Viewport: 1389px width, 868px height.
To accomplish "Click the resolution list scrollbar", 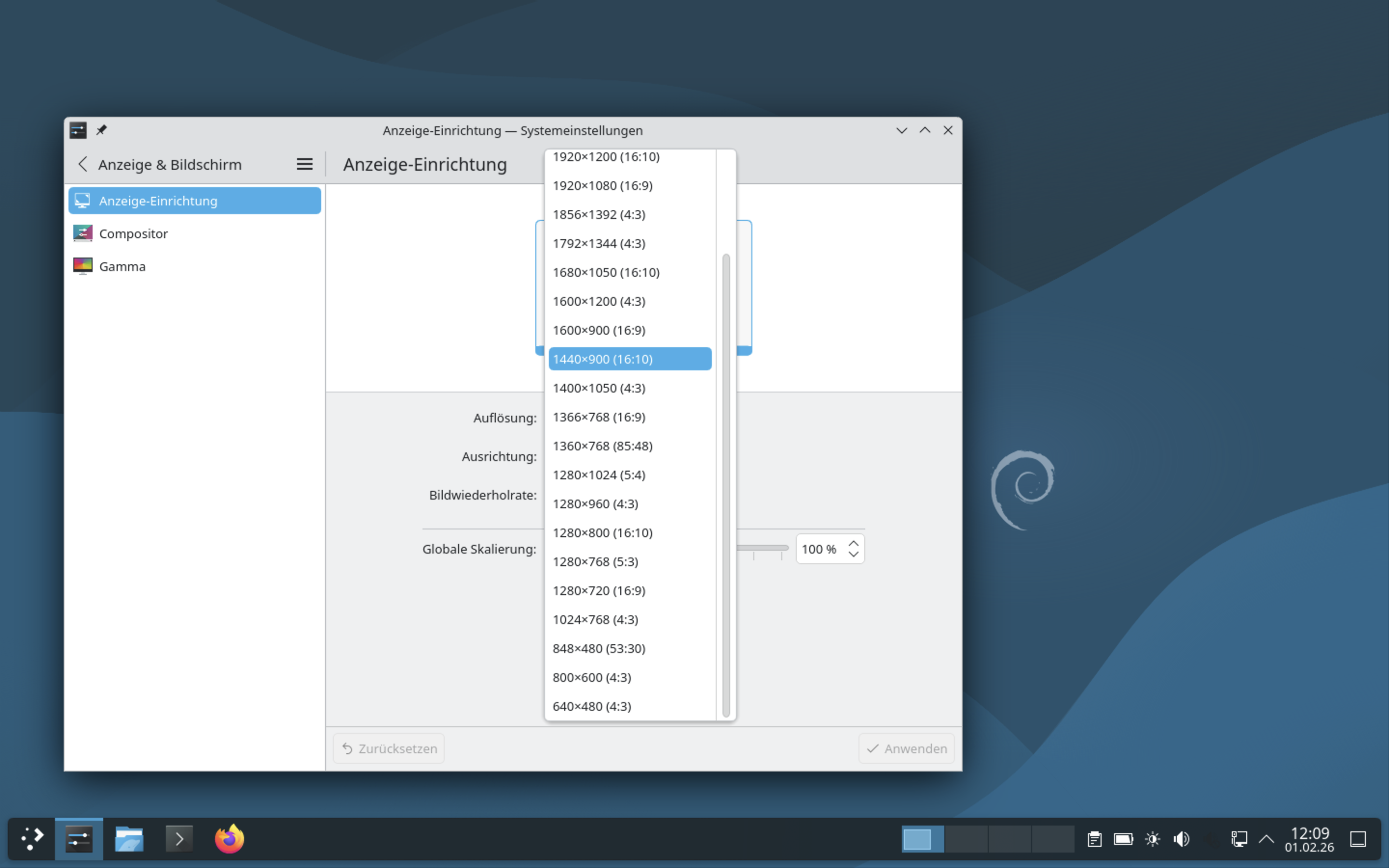I will [726, 485].
